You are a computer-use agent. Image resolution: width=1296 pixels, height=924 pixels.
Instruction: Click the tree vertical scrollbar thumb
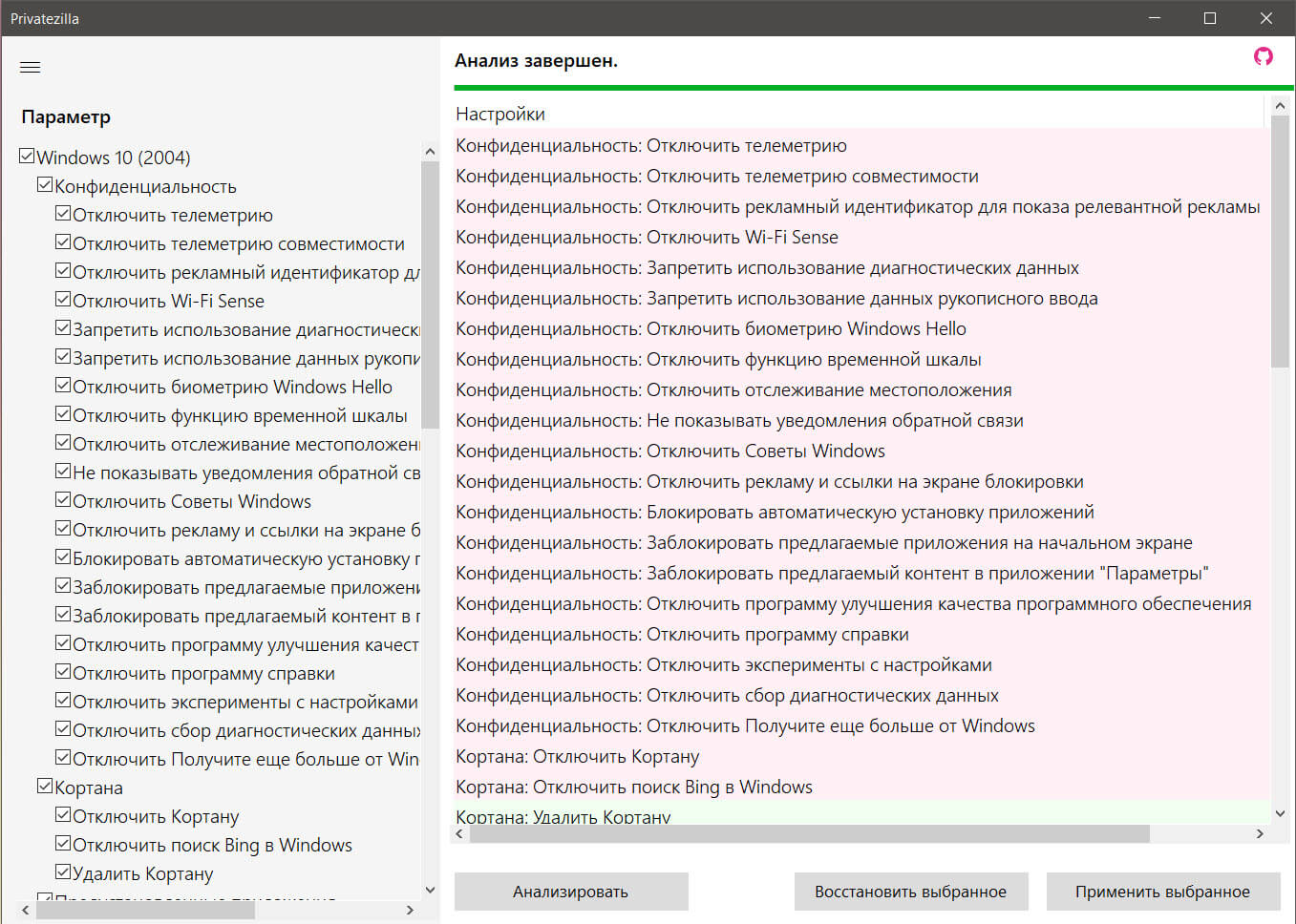430,295
